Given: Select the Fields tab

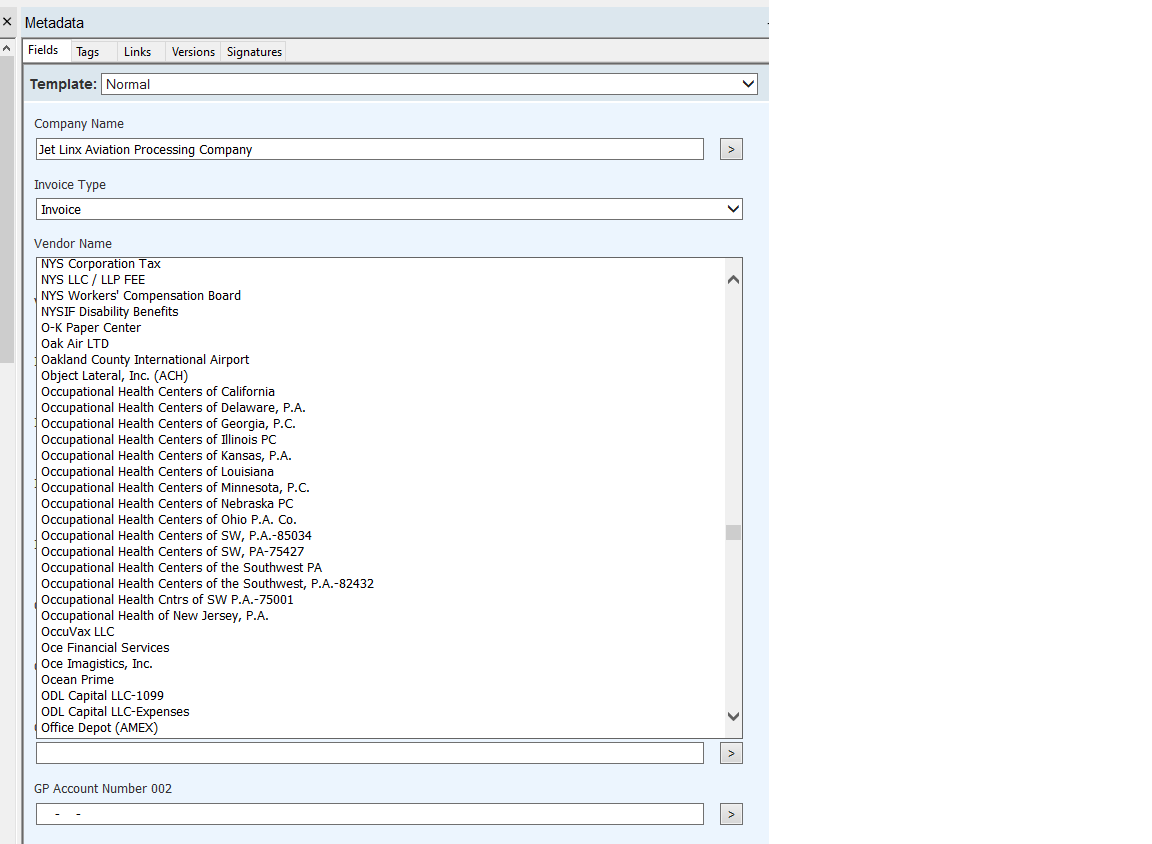Looking at the screenshot, I should tap(43, 51).
